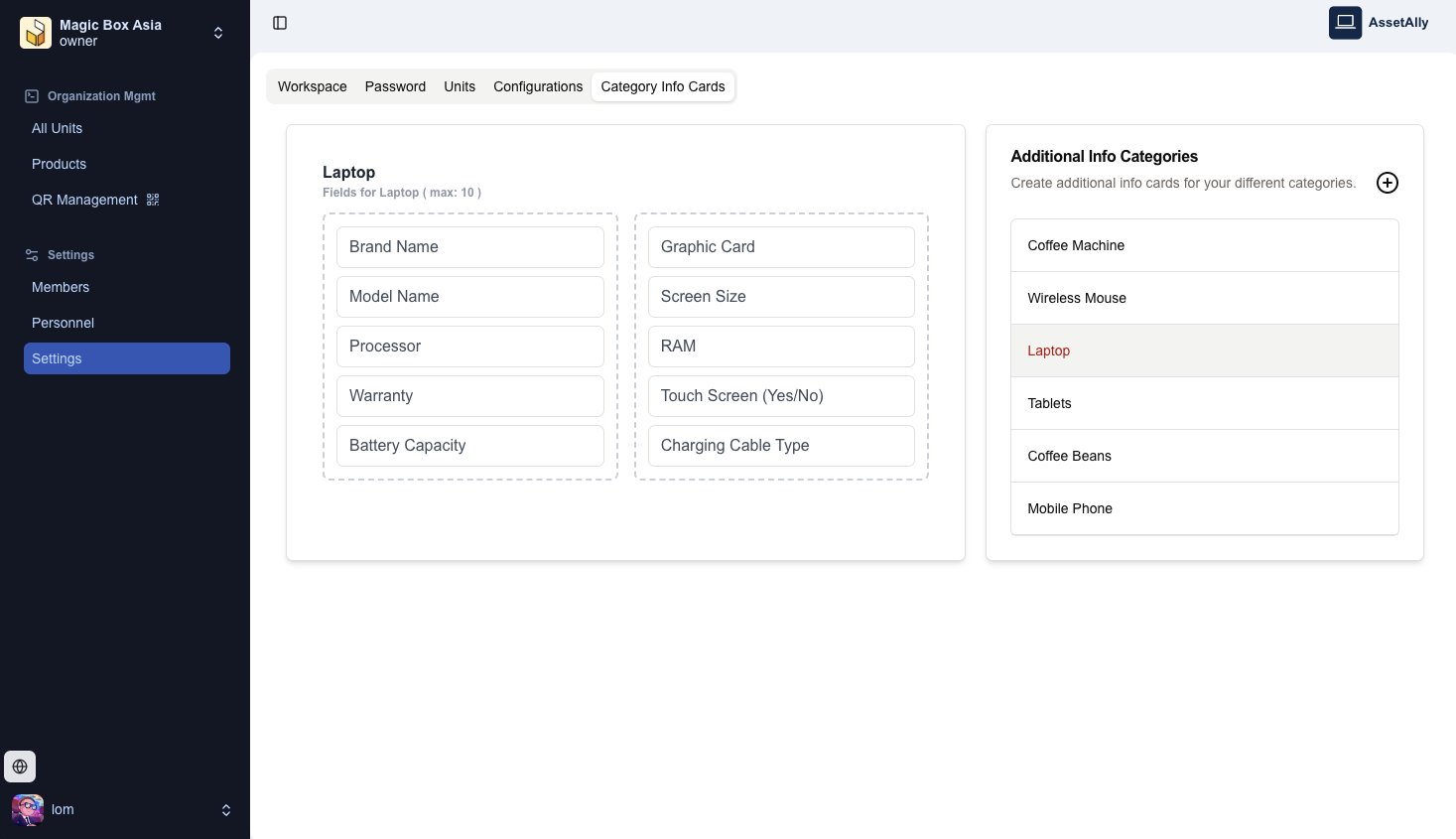1456x839 pixels.
Task: Click the globe language icon
Action: pos(20,767)
